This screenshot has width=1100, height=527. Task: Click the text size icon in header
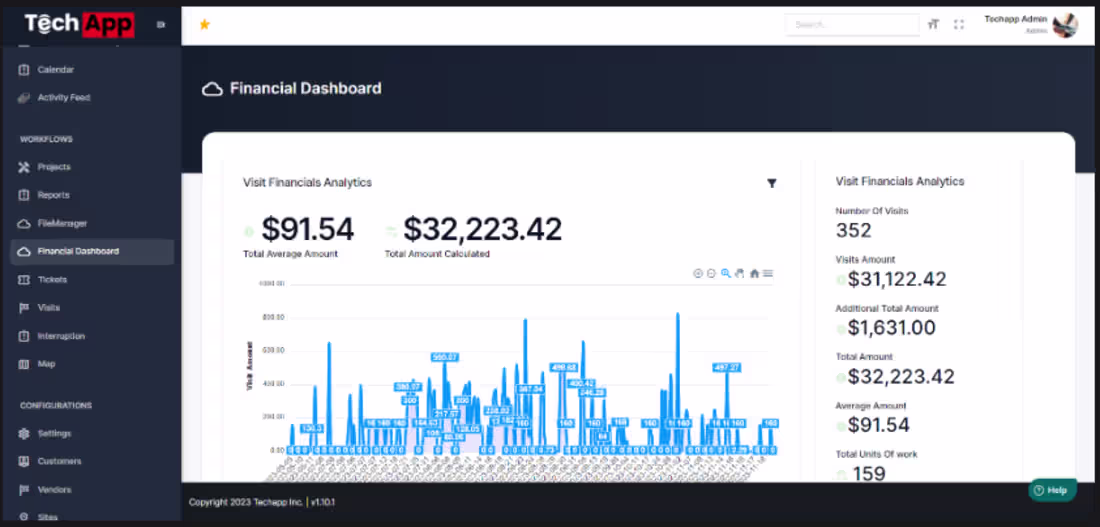point(933,25)
